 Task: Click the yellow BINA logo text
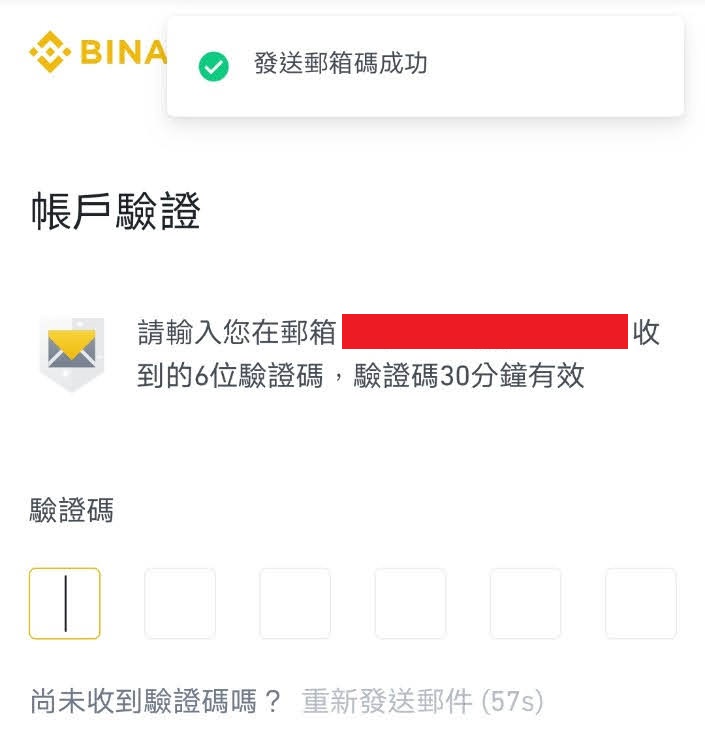coord(124,52)
